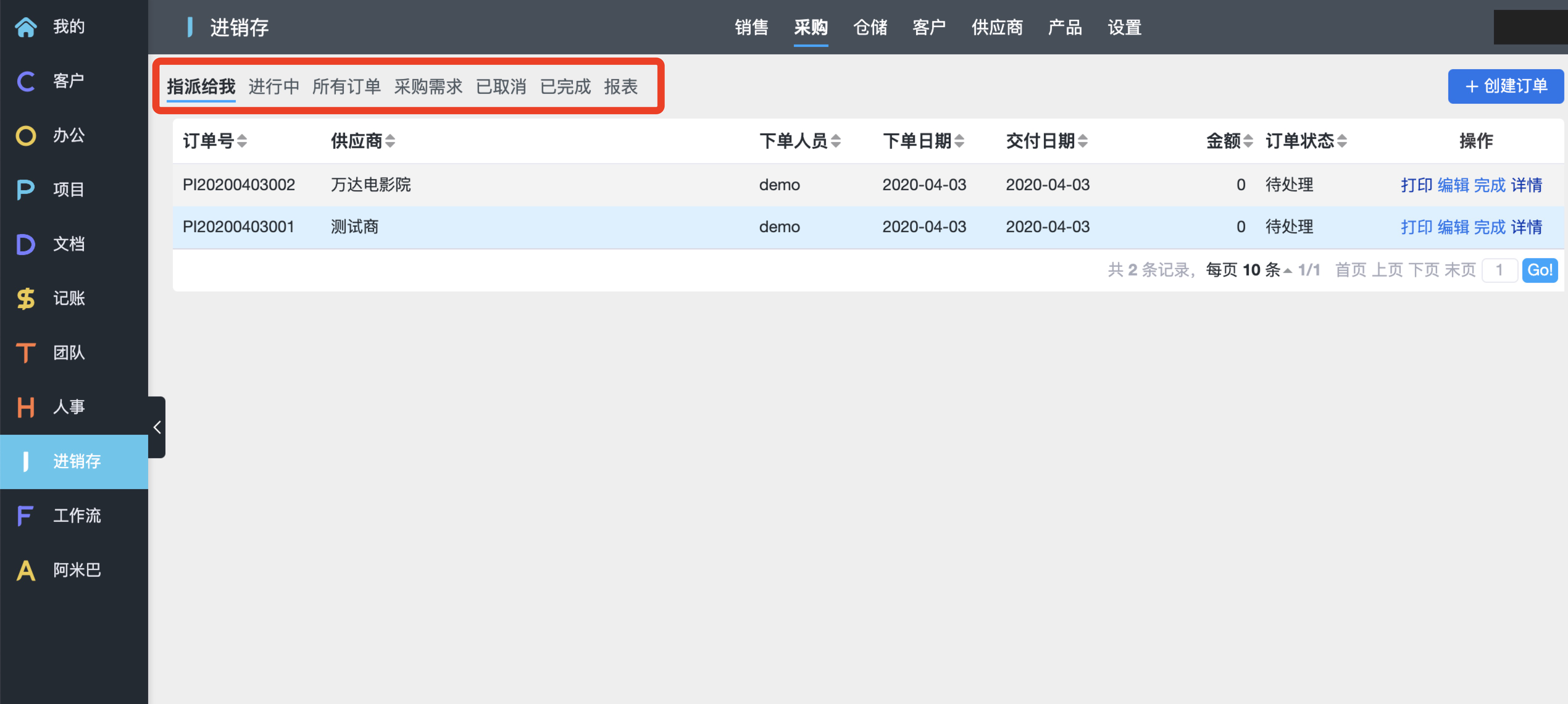Open the 办公 O icon in sidebar
Viewport: 1568px width, 704px height.
point(26,136)
